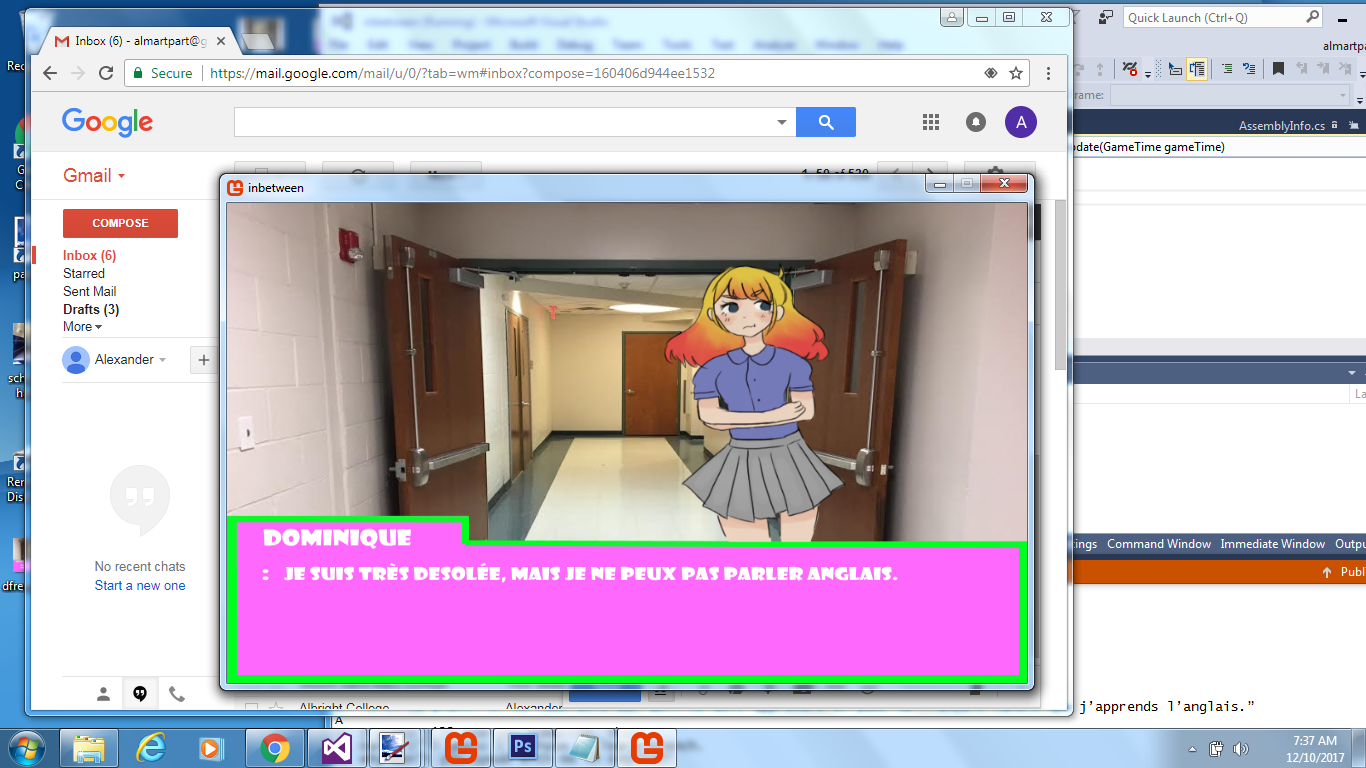Open the Gmail product dropdown
Image resolution: width=1366 pixels, height=768 pixels.
pos(94,175)
